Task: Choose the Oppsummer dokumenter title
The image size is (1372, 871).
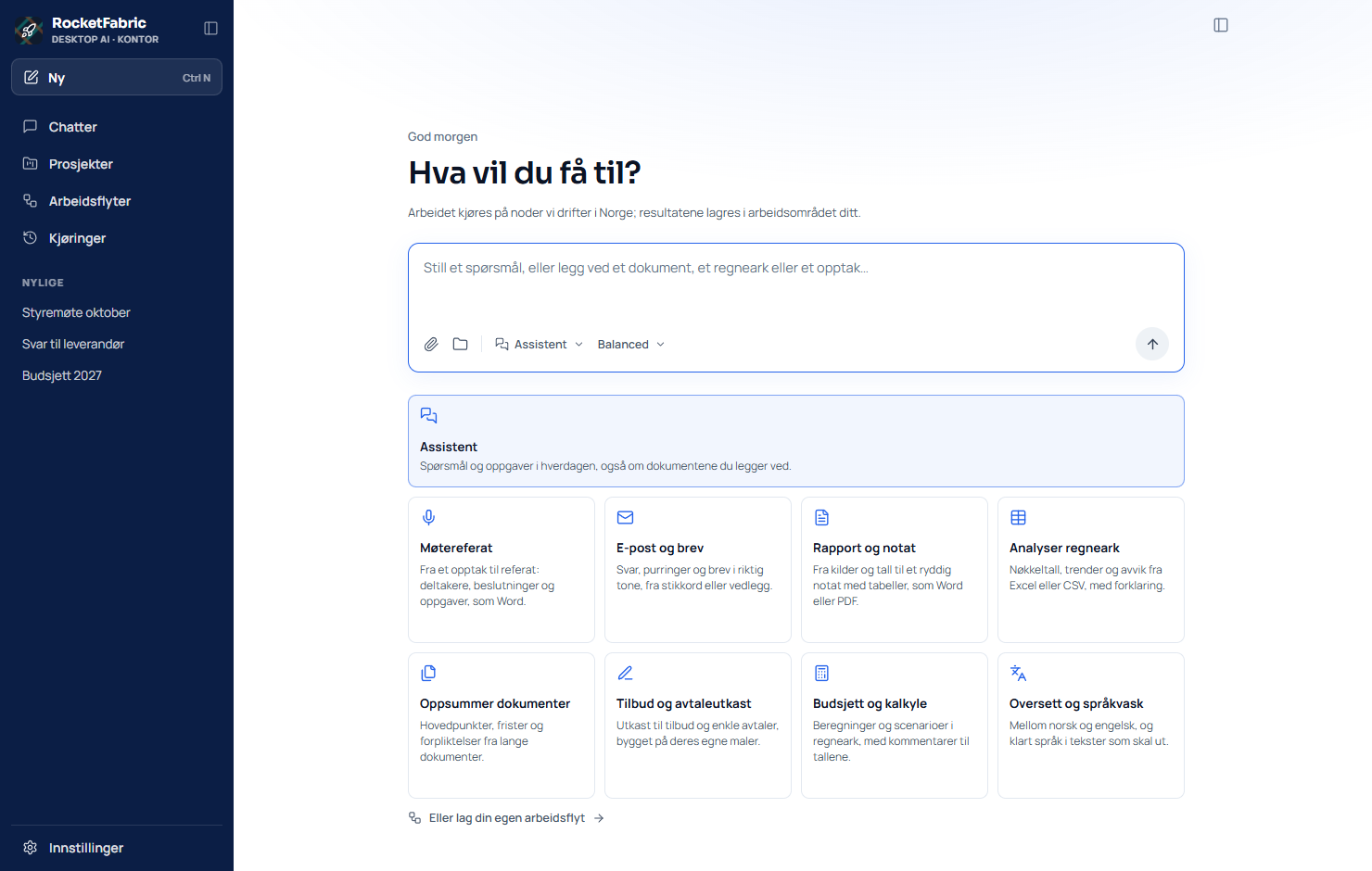Action: (495, 703)
